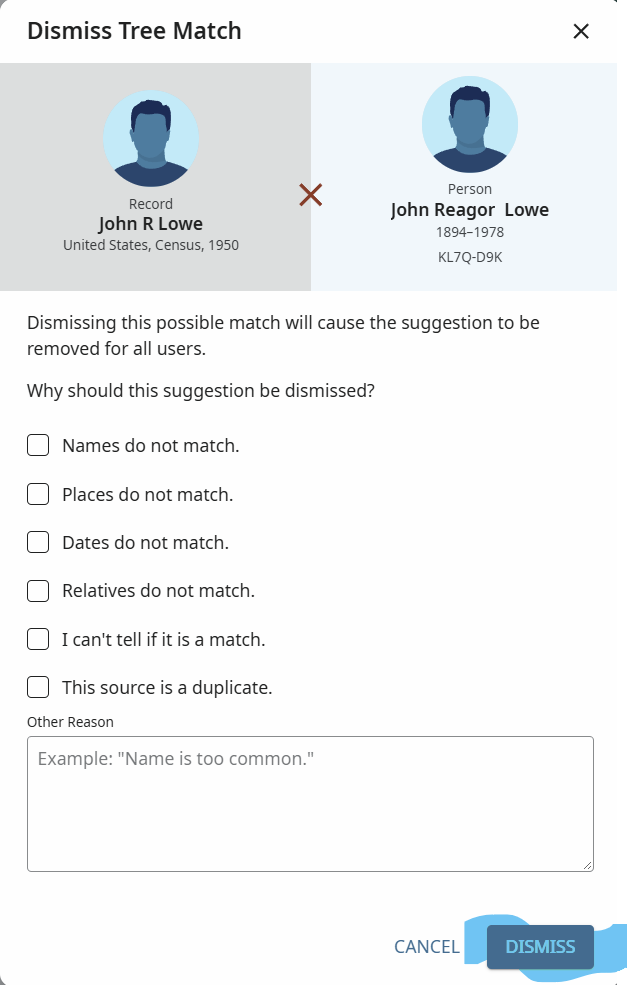Click the text area resize handle corner
The width and height of the screenshot is (627, 985).
pos(587,865)
